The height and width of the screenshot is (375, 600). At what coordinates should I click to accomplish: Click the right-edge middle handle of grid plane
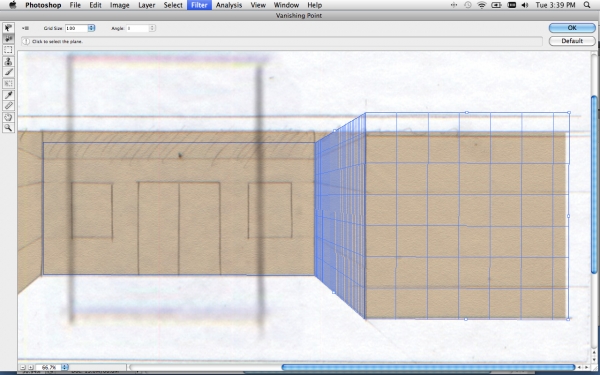[x=568, y=216]
